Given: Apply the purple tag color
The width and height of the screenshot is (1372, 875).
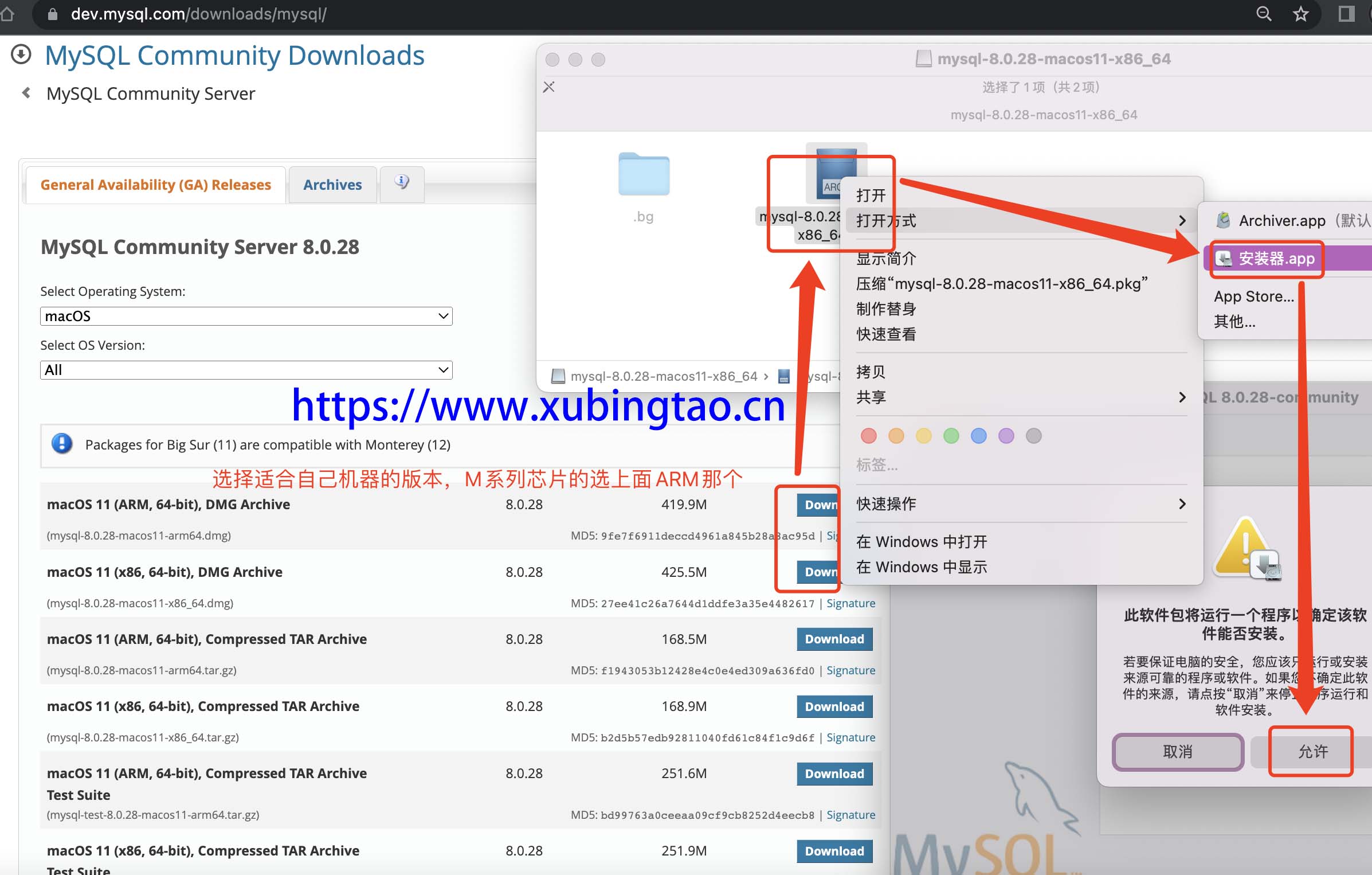Looking at the screenshot, I should [x=1006, y=436].
